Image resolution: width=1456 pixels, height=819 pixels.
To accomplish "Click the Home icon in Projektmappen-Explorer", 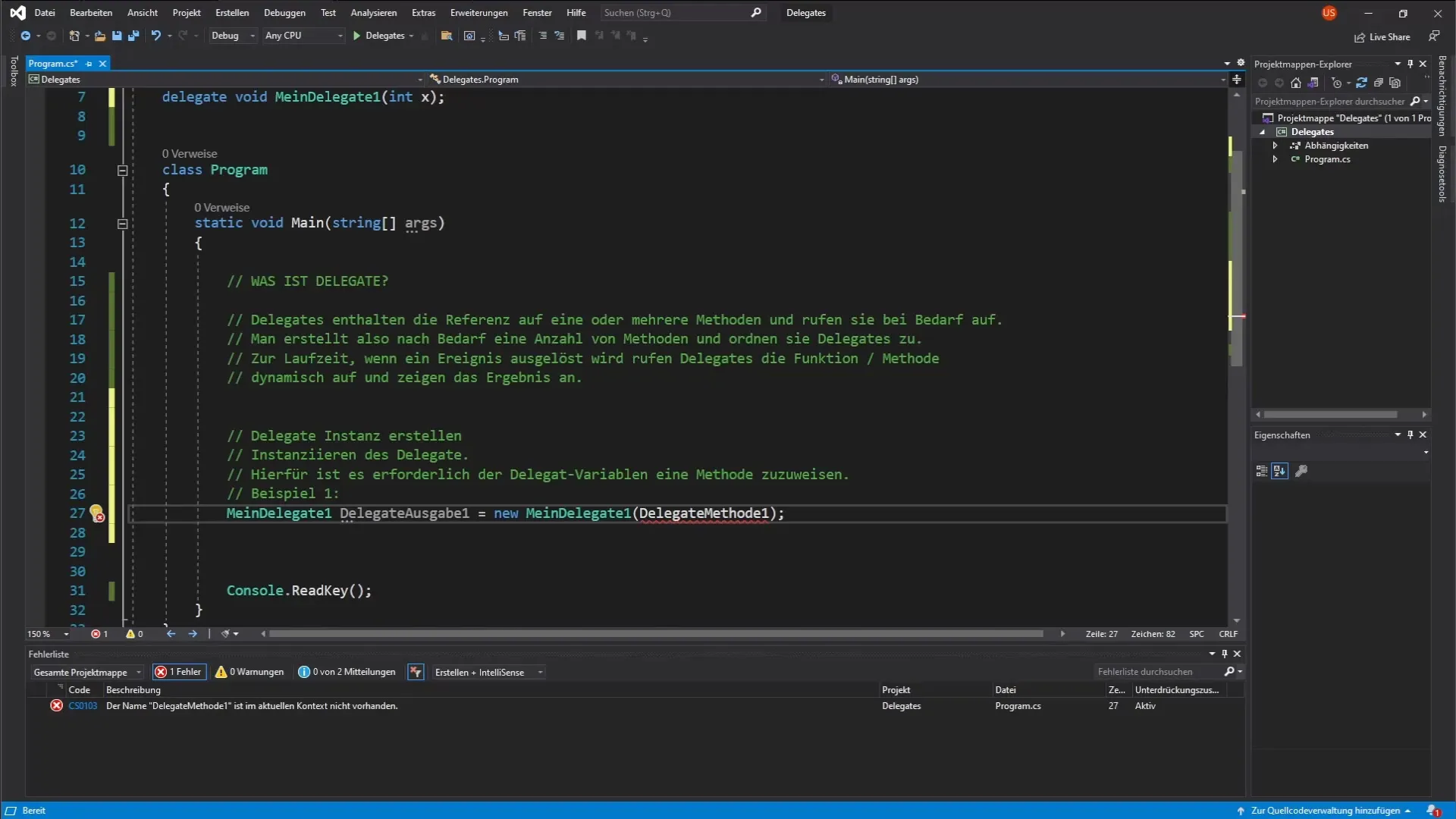I will coord(1296,83).
